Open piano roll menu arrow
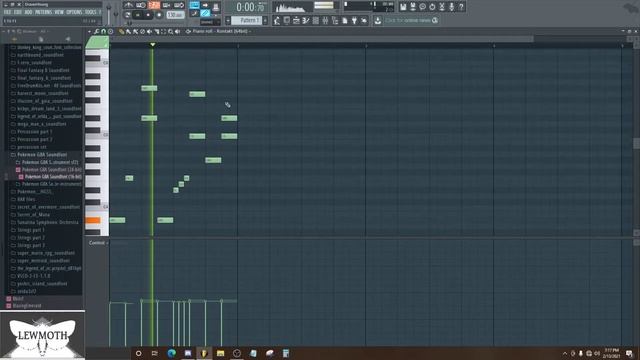Screen dimensions: 640x360 click(x=89, y=31)
